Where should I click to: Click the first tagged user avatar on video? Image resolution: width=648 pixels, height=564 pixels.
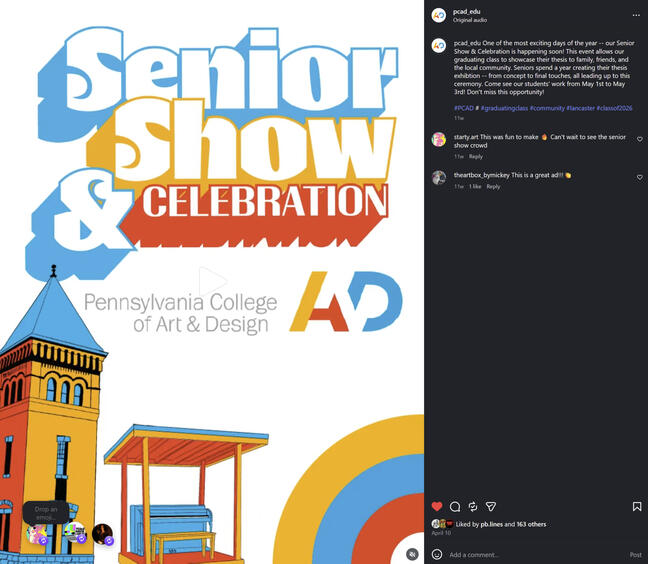pyautogui.click(x=37, y=533)
